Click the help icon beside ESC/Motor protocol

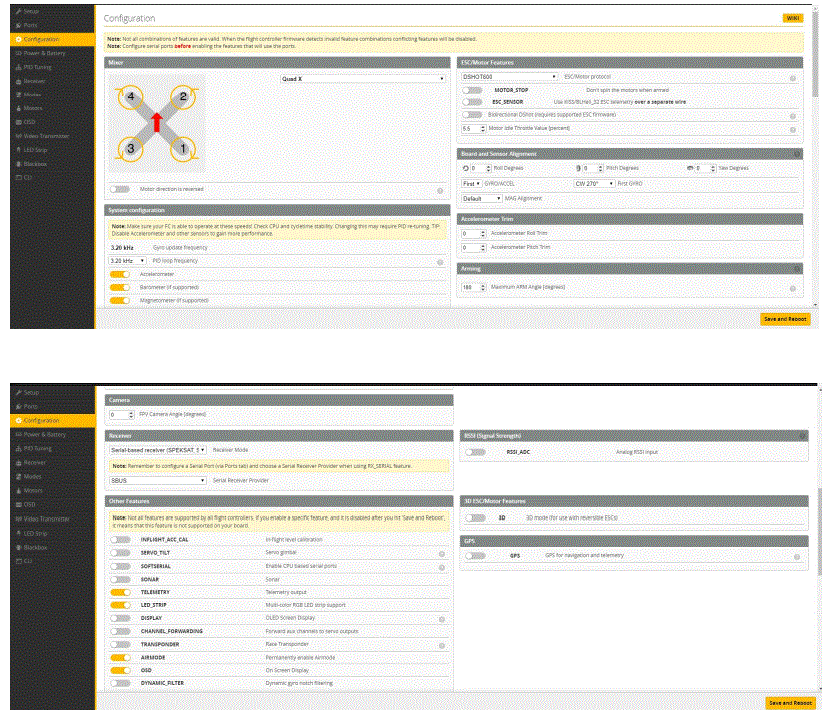tap(792, 78)
